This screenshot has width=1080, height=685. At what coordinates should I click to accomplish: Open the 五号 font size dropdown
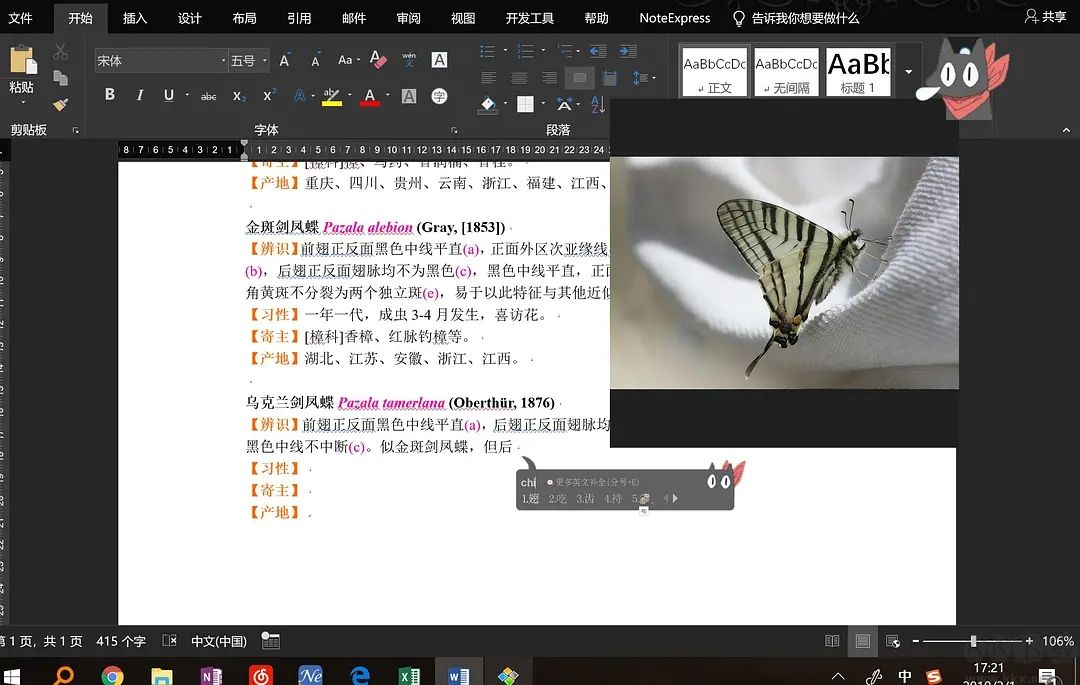point(264,61)
